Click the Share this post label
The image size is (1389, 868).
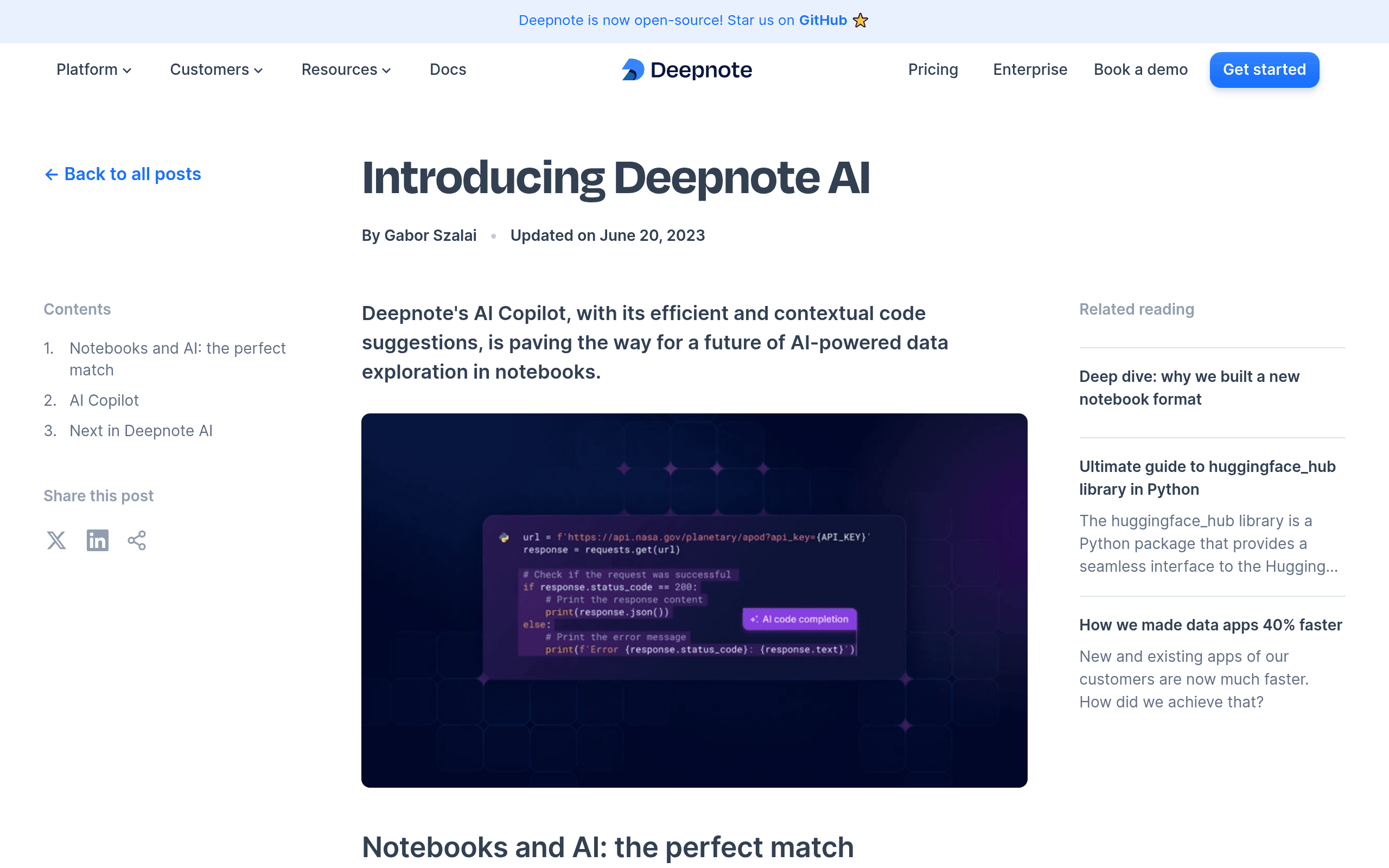98,495
